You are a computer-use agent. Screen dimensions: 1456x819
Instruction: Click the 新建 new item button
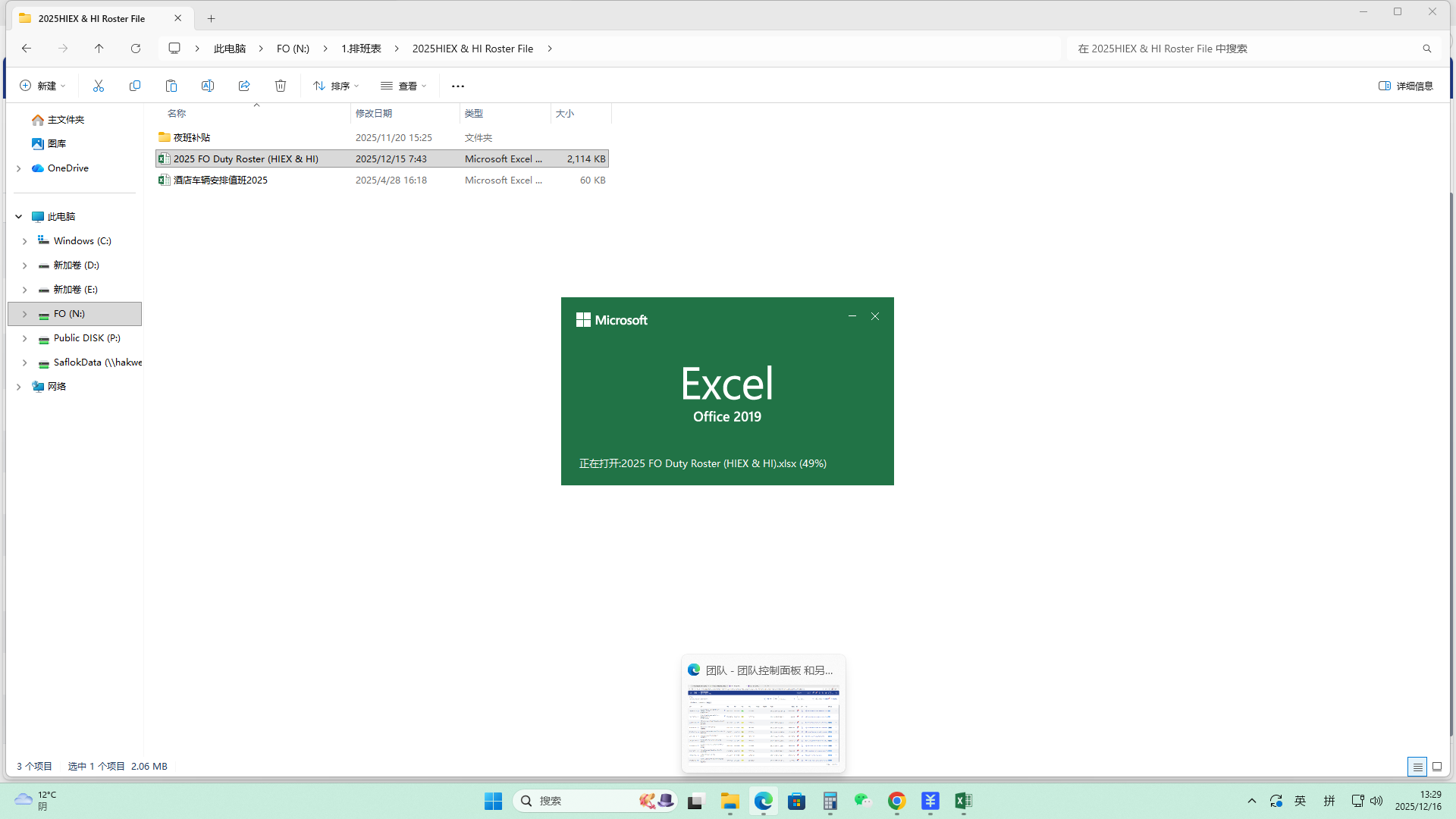(x=42, y=86)
